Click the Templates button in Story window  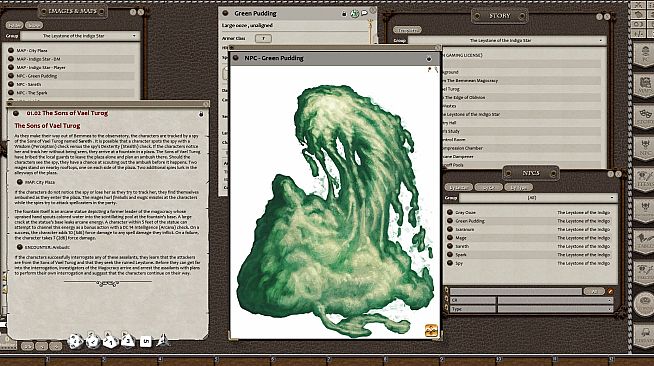[407, 30]
